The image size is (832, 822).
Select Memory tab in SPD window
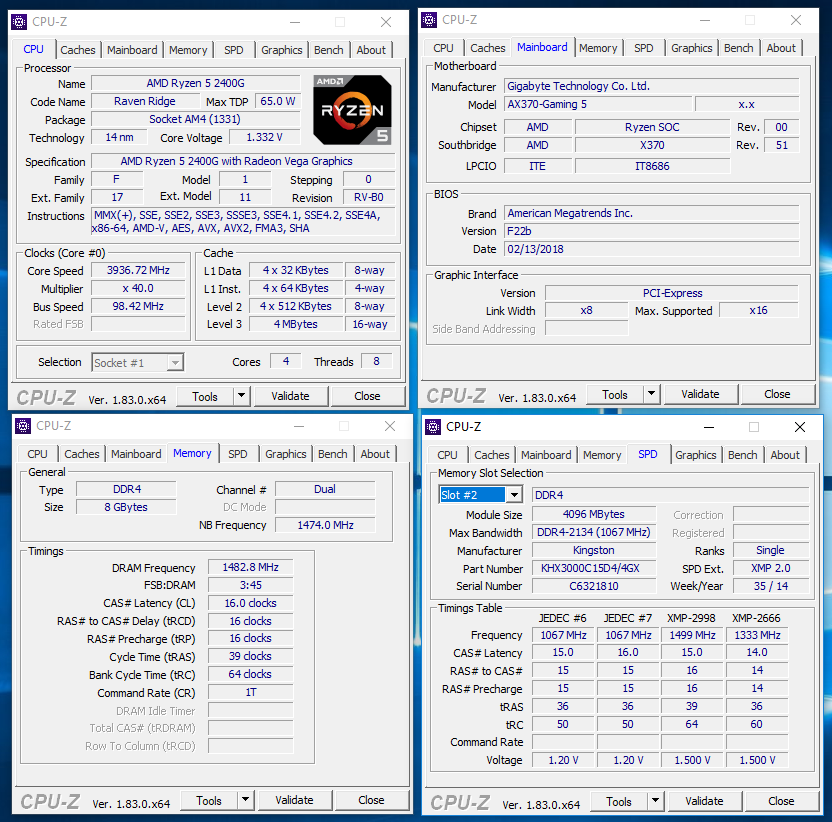click(602, 455)
